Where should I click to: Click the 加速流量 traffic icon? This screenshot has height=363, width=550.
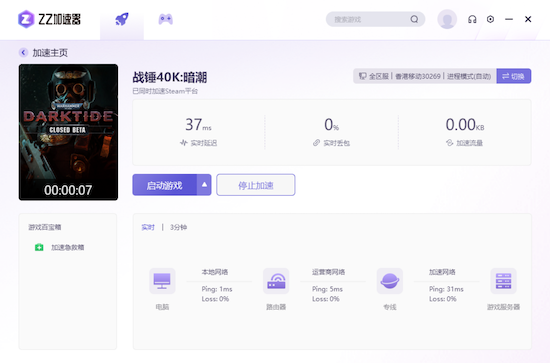(449, 143)
